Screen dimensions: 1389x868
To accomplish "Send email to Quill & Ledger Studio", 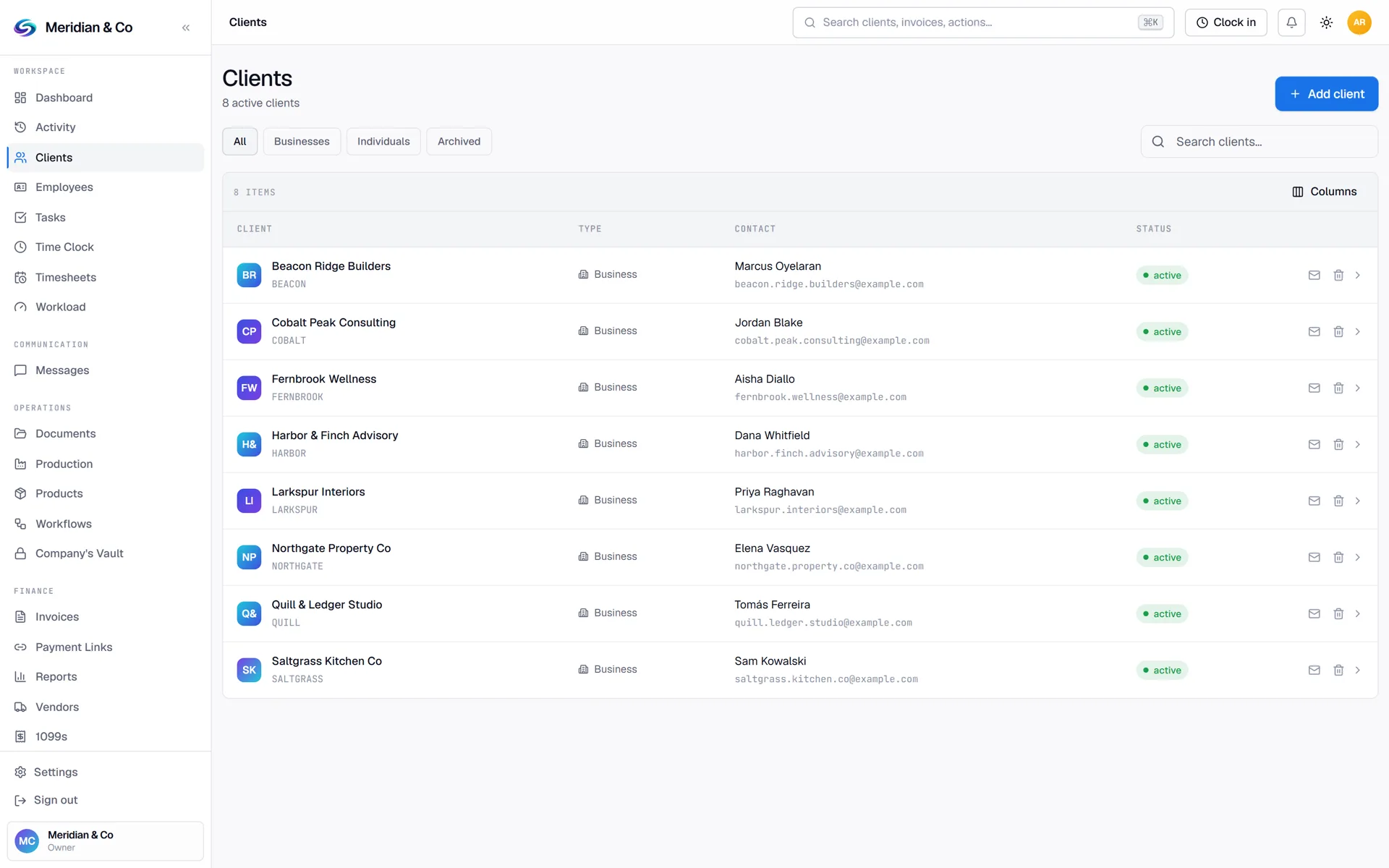I will coord(1314,613).
